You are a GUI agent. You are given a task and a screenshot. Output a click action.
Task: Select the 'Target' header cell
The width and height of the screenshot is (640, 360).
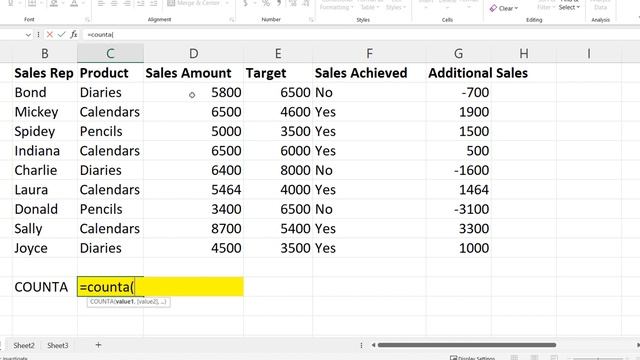[x=278, y=73]
